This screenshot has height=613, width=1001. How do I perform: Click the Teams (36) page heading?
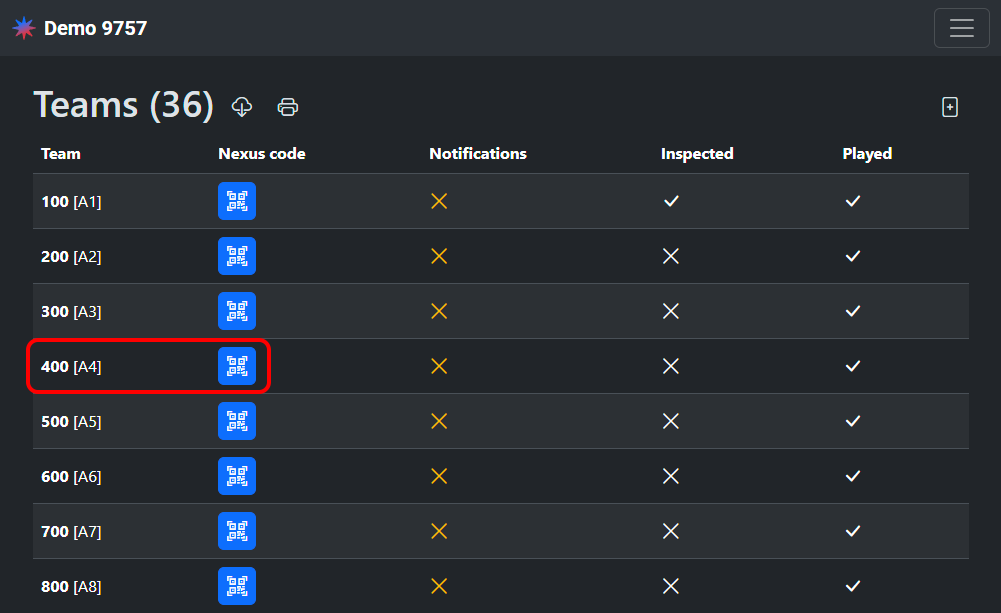(x=124, y=105)
